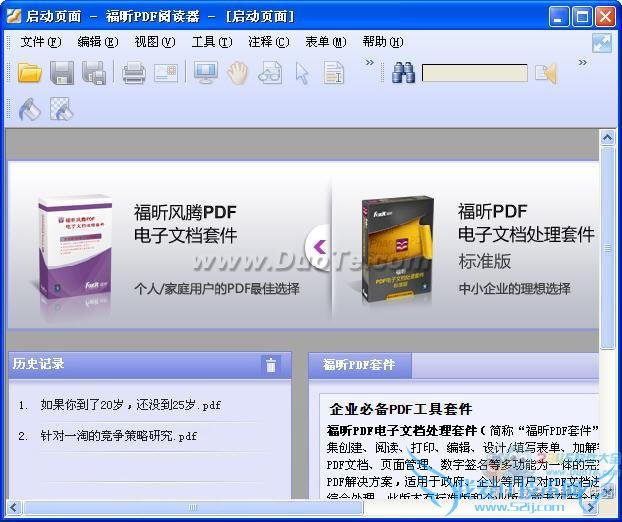
Task: Click the 福昕风腾PDF 电子文档套件 banner title
Action: [x=186, y=224]
